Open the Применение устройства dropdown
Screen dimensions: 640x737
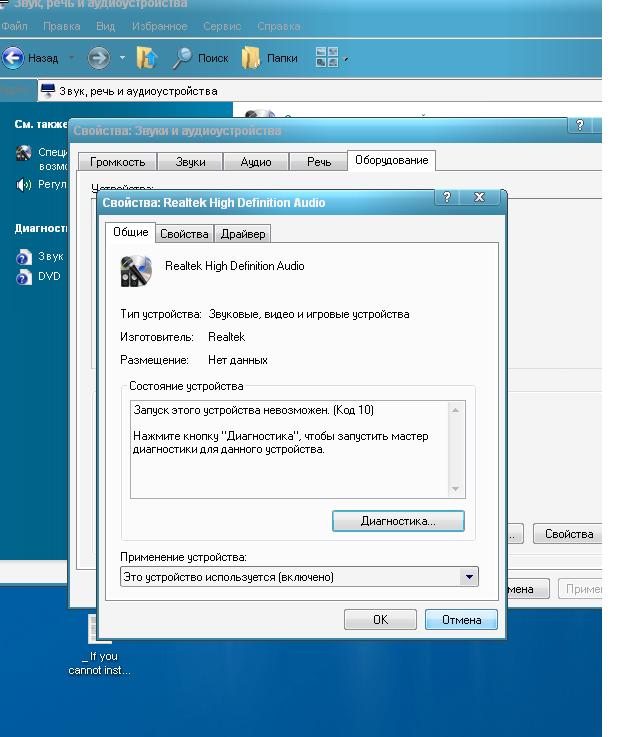point(299,577)
